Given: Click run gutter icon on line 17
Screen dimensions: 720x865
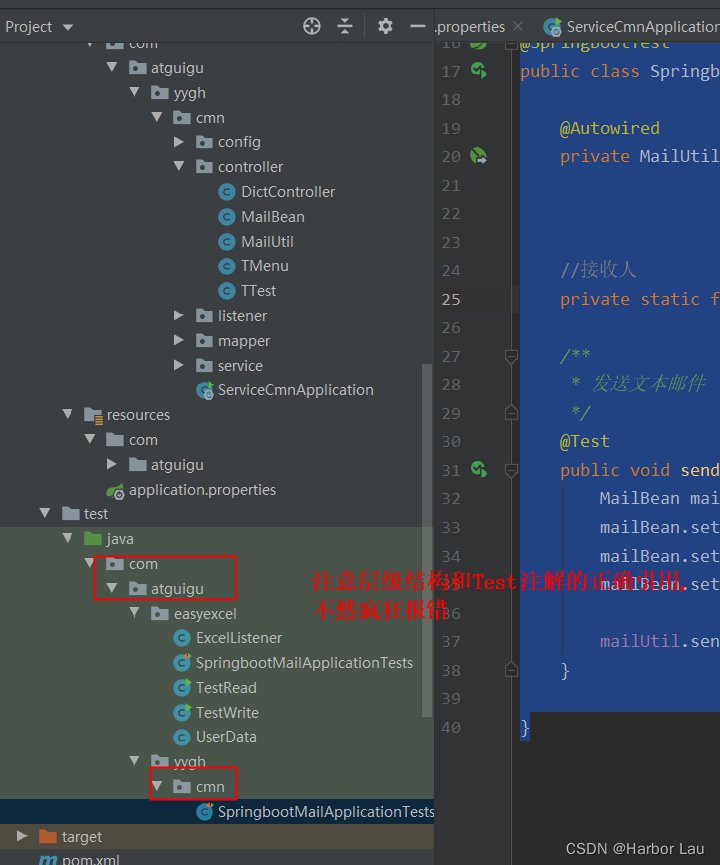Looking at the screenshot, I should (x=478, y=71).
